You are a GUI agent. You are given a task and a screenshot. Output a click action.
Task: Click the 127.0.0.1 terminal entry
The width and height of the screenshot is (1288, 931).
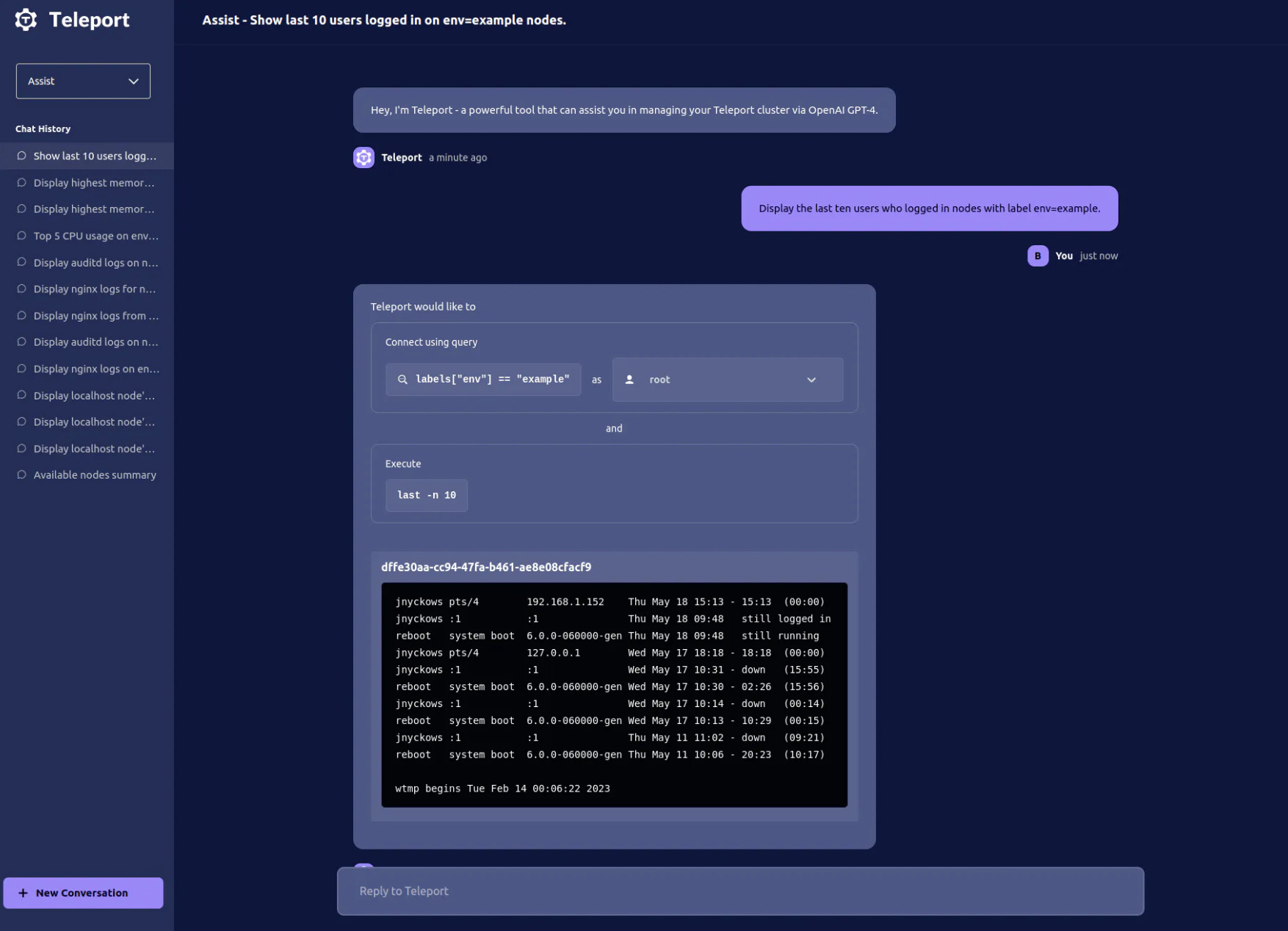click(x=554, y=653)
